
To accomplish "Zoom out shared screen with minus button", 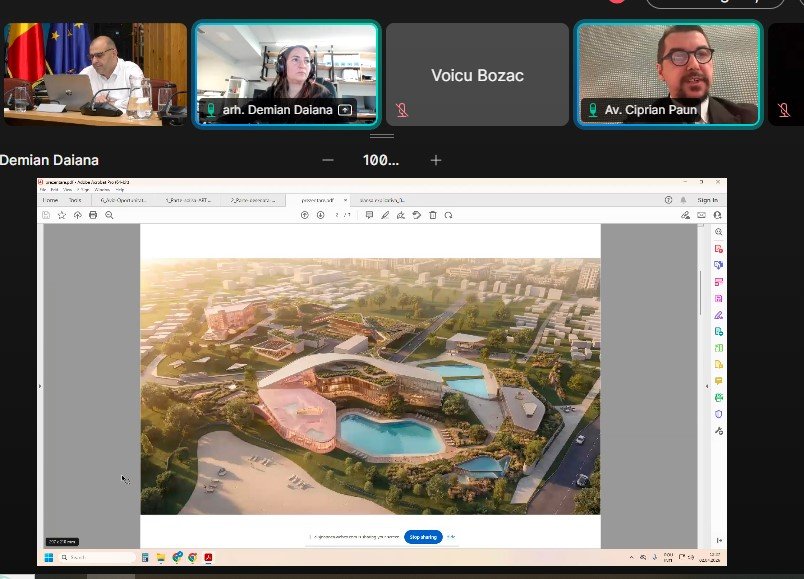I will click(328, 160).
